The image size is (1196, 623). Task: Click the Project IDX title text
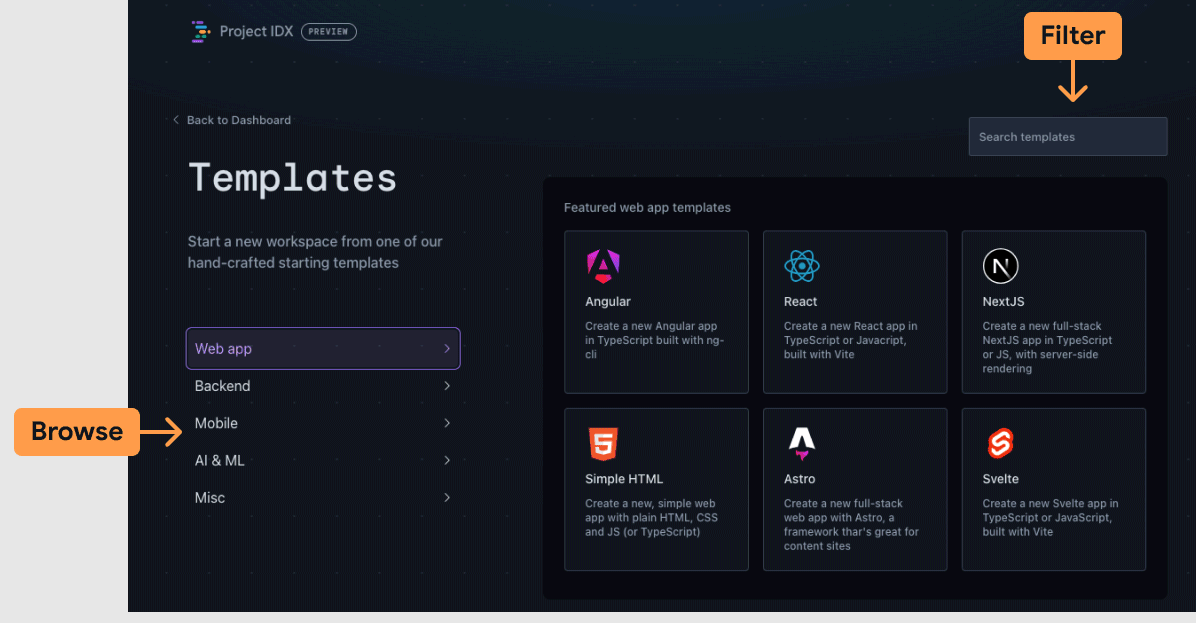coord(256,31)
